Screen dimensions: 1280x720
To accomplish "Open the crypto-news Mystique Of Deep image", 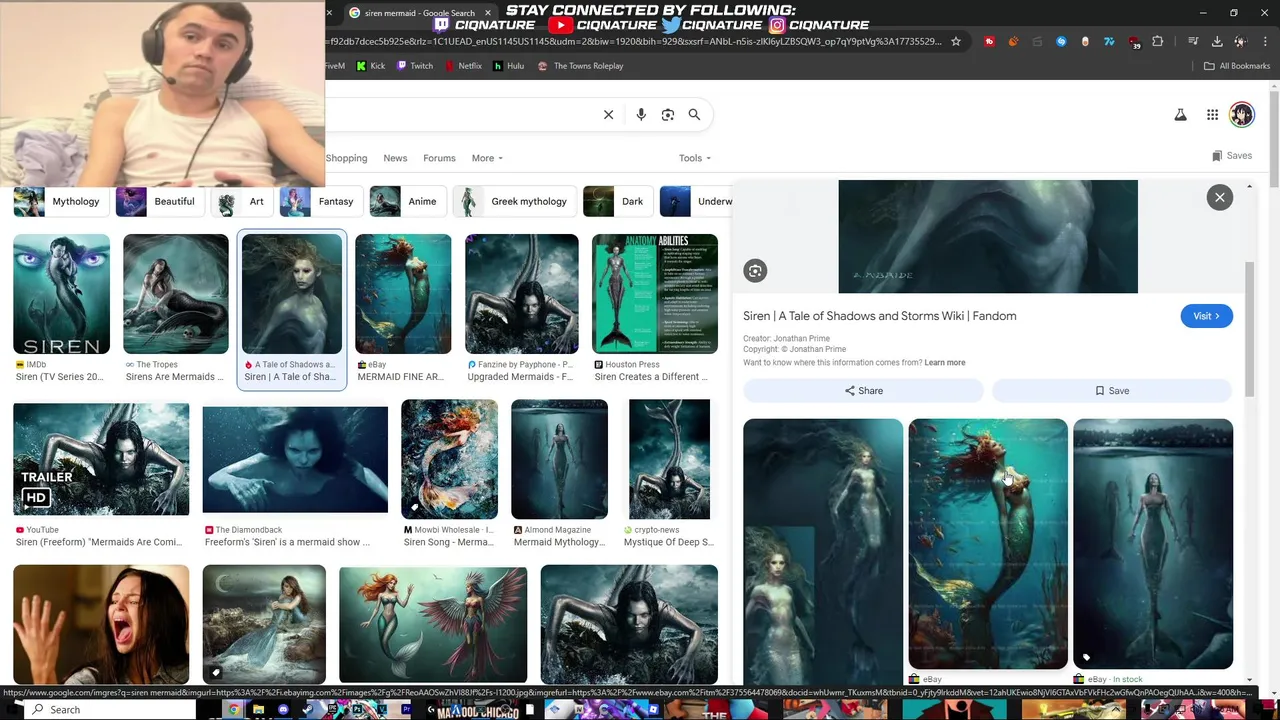I will coord(669,460).
